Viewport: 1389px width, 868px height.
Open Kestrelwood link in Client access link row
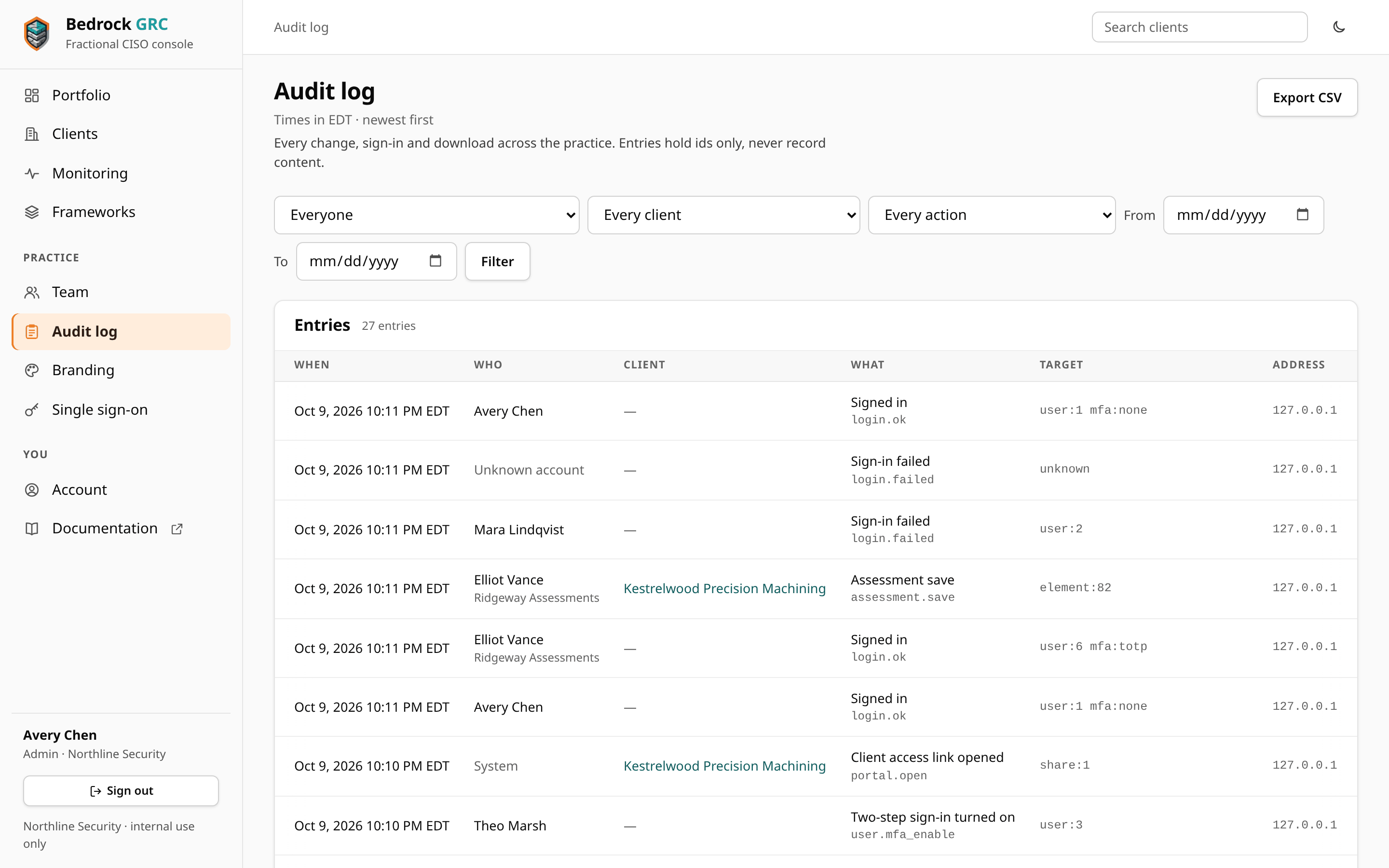pyautogui.click(x=724, y=766)
